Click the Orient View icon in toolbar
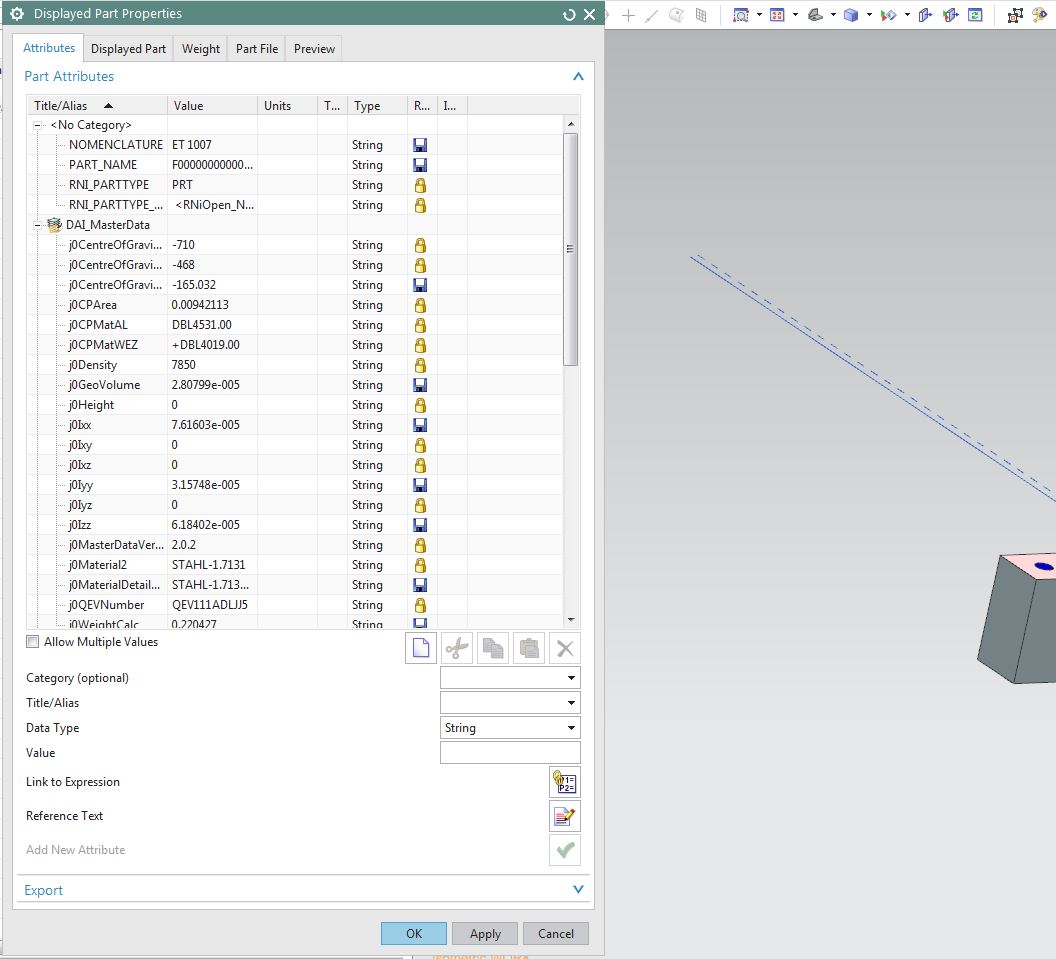The height and width of the screenshot is (959, 1056). tap(815, 15)
